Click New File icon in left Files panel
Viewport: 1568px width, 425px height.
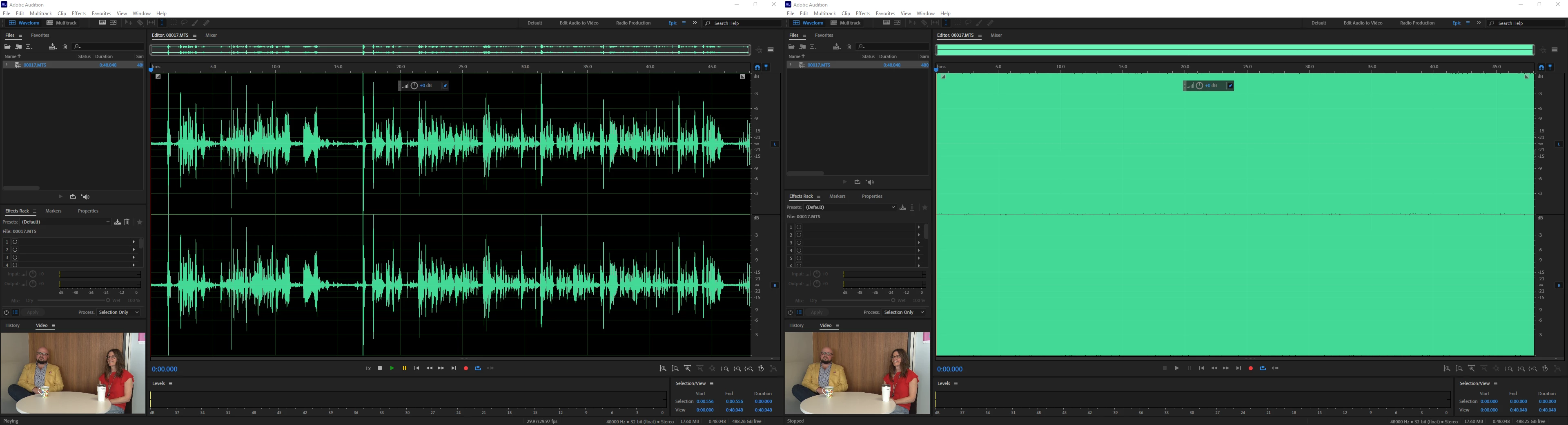pos(29,46)
